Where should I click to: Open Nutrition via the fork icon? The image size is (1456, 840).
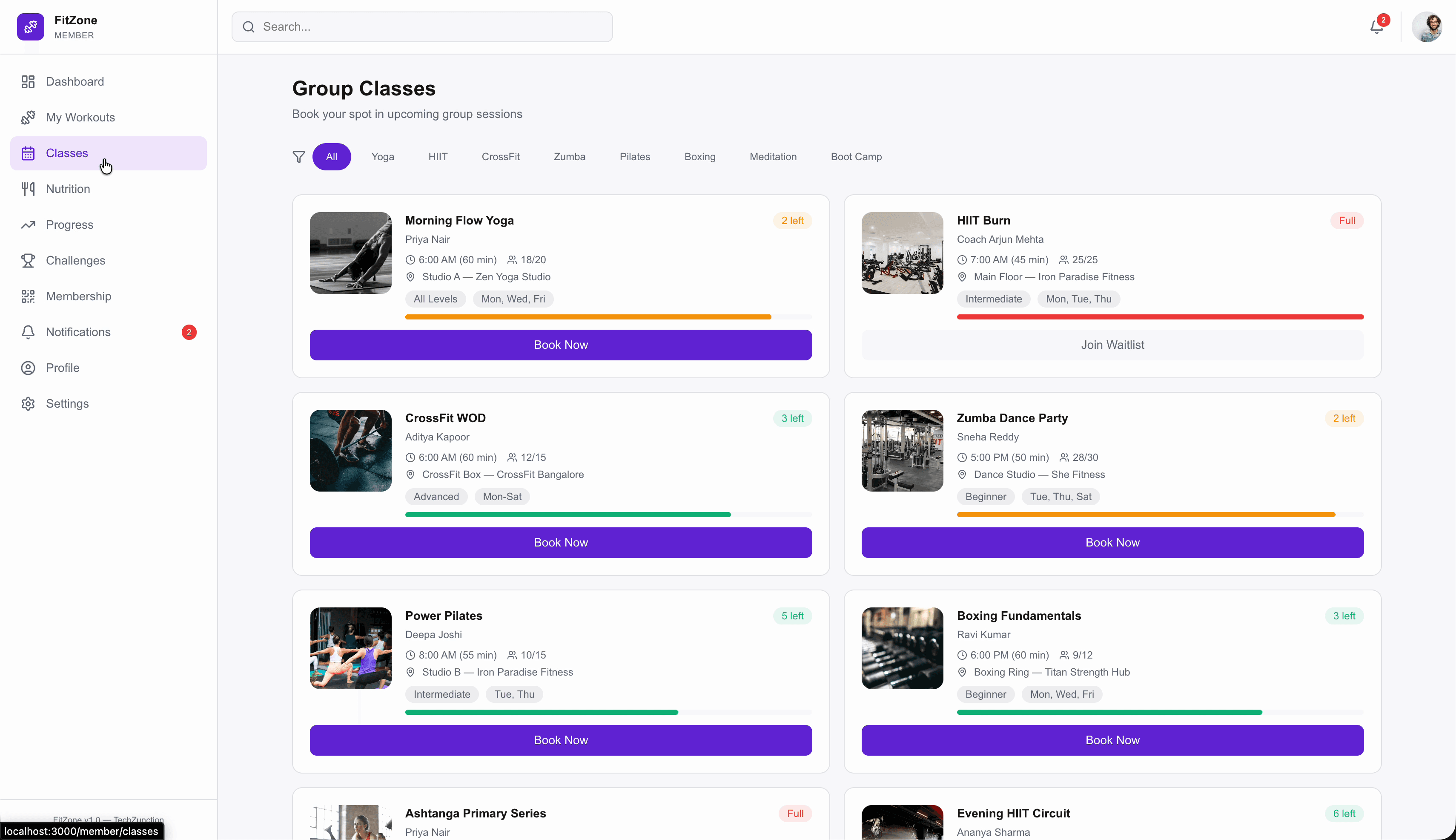[x=28, y=189]
